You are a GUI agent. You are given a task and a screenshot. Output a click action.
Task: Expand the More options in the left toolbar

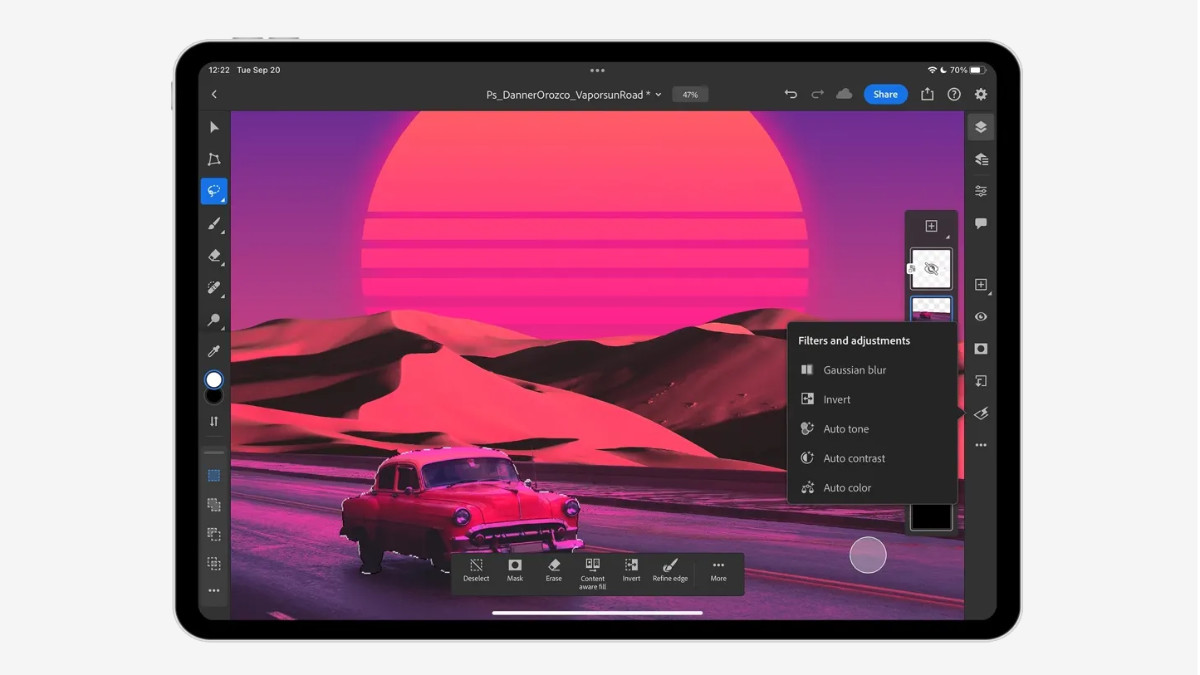point(213,590)
